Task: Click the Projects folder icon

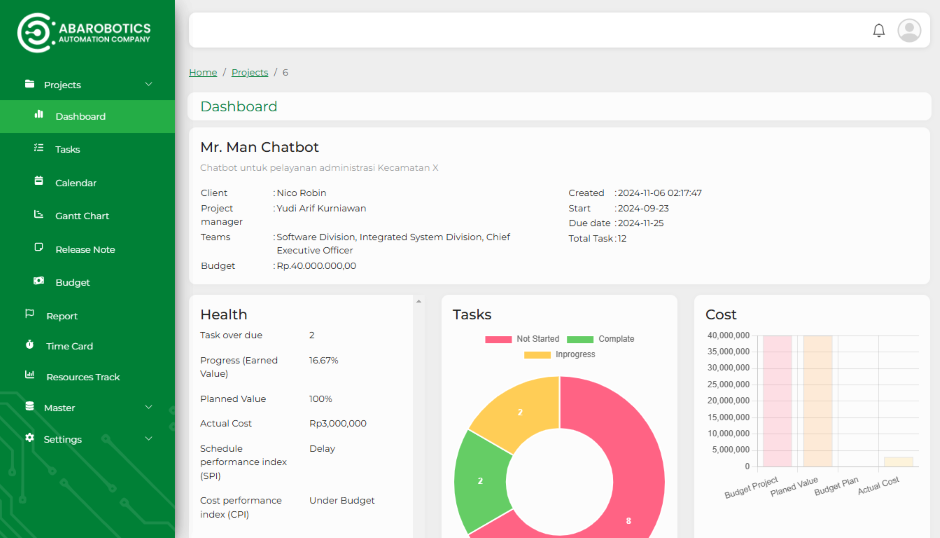Action: pyautogui.click(x=29, y=84)
